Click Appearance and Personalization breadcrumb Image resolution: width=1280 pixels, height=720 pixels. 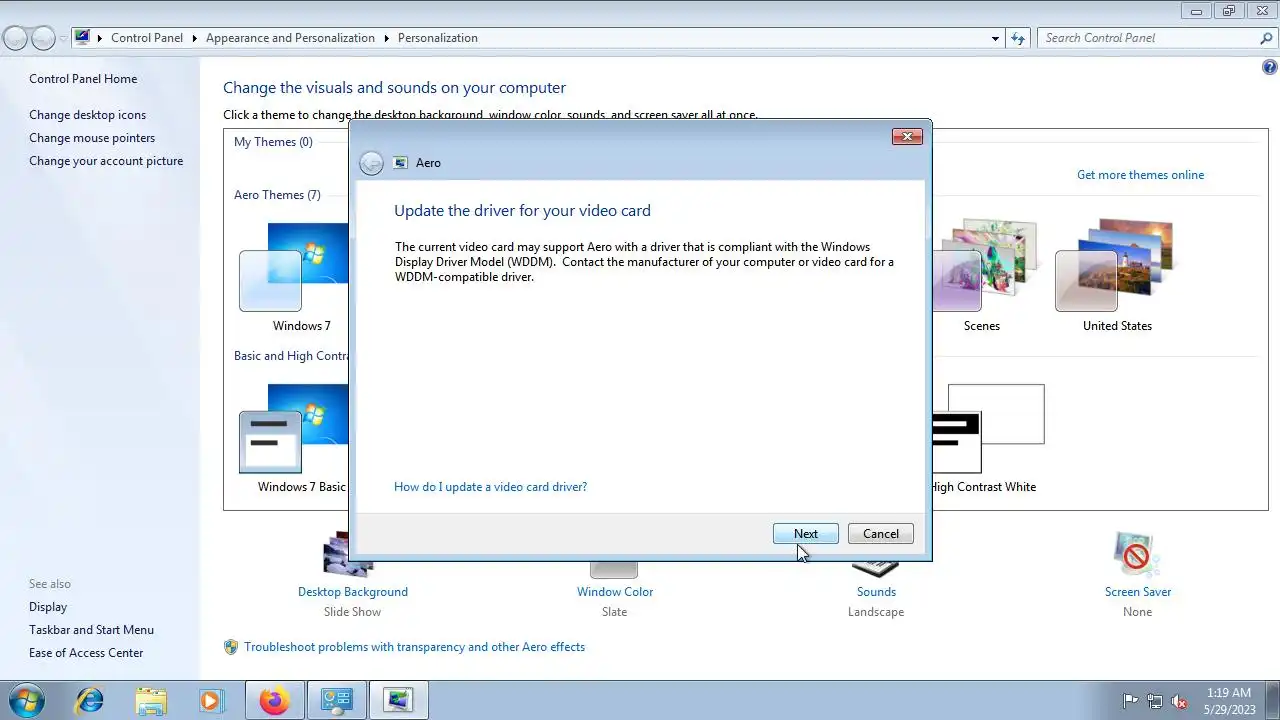[290, 38]
